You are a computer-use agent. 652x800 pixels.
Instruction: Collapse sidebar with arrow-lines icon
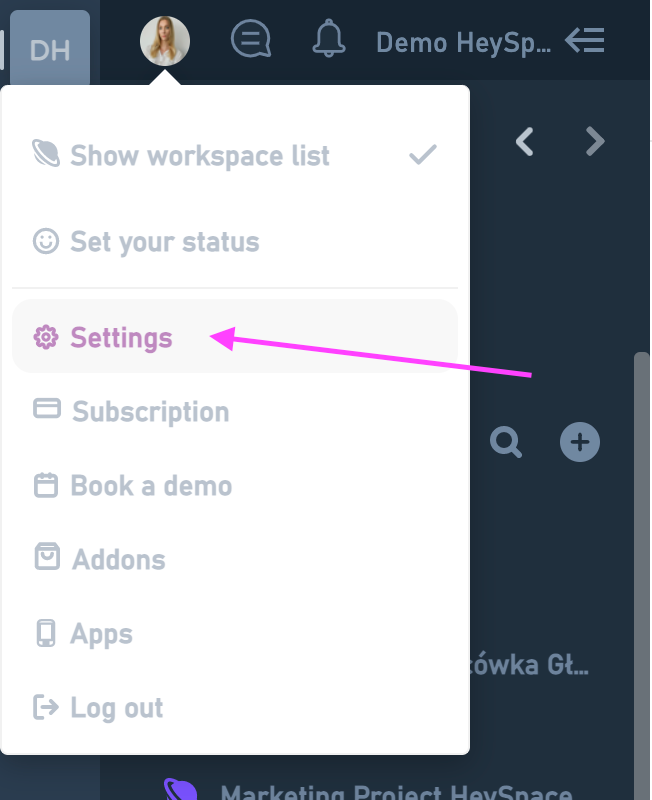(585, 41)
